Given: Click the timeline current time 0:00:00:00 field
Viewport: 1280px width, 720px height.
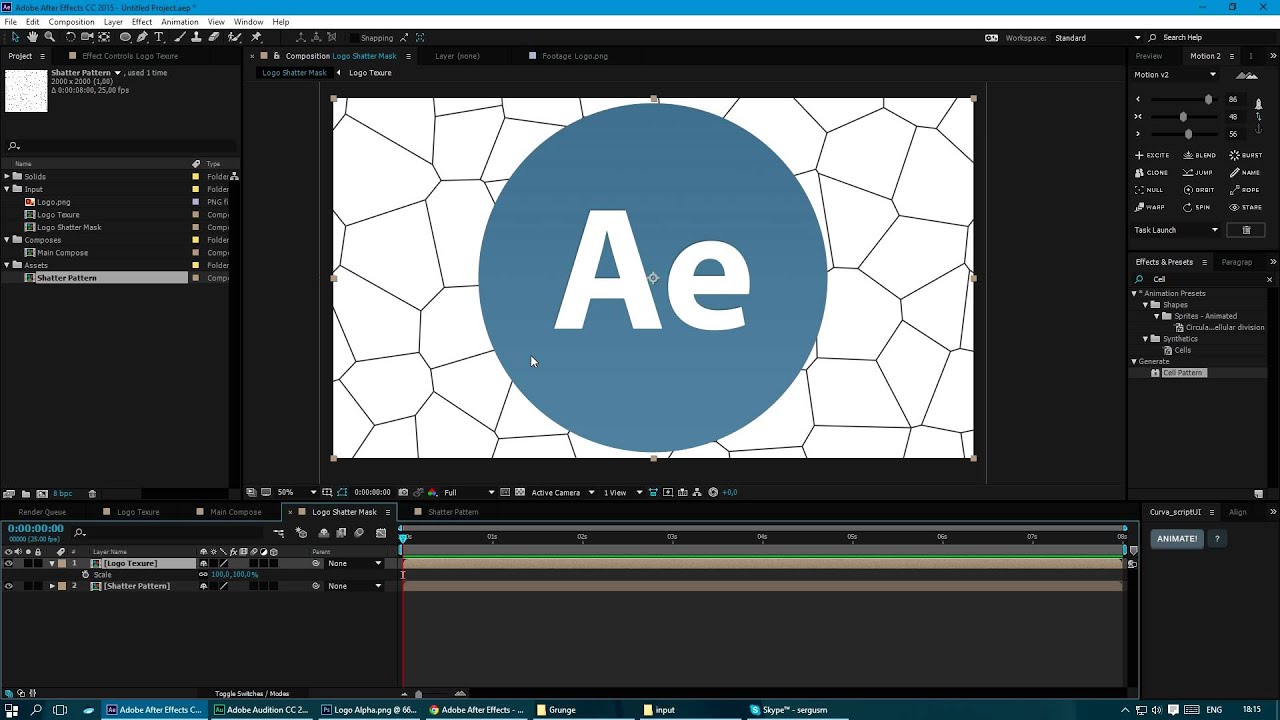Looking at the screenshot, I should [36, 529].
